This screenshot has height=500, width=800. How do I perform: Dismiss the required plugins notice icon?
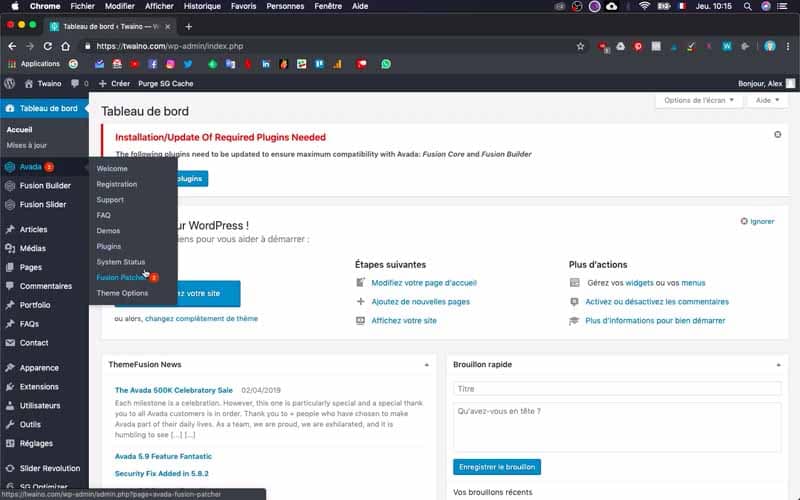[x=778, y=135]
